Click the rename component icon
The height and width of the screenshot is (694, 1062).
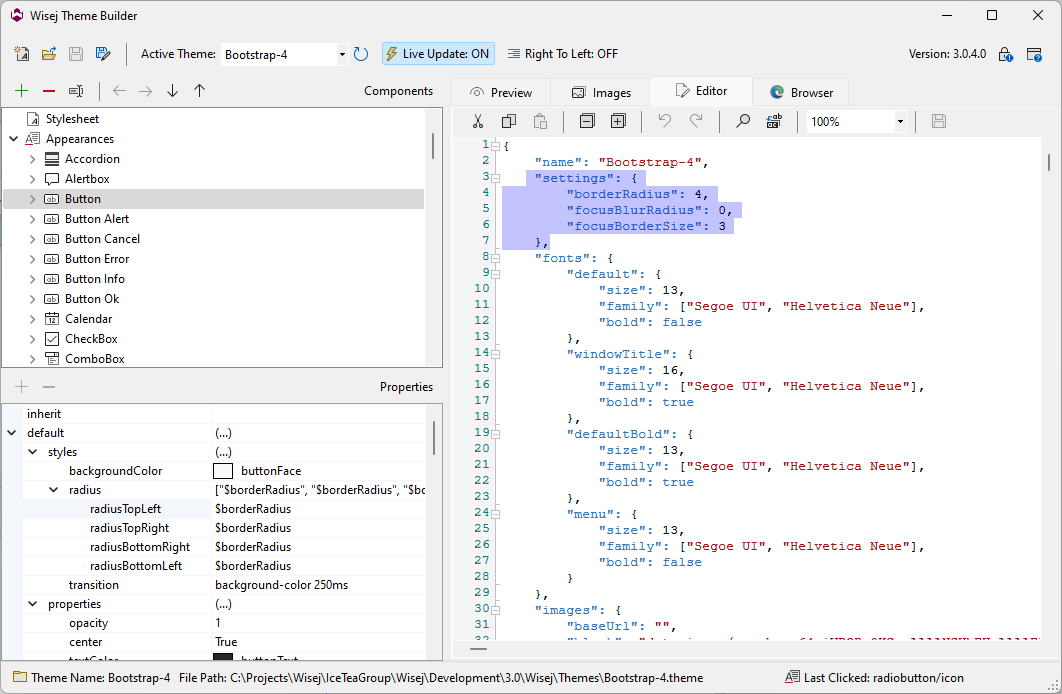pyautogui.click(x=76, y=91)
